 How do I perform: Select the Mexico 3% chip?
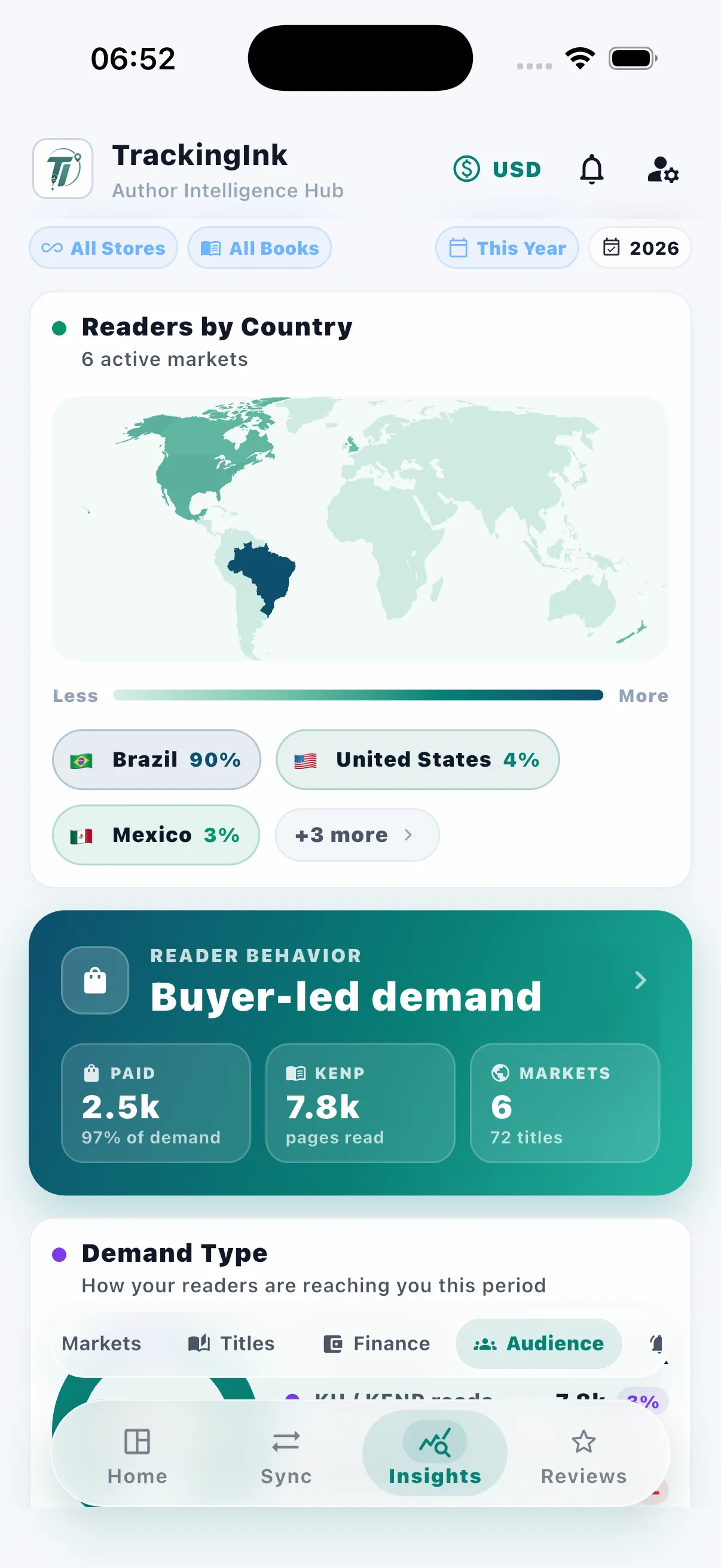click(x=157, y=834)
